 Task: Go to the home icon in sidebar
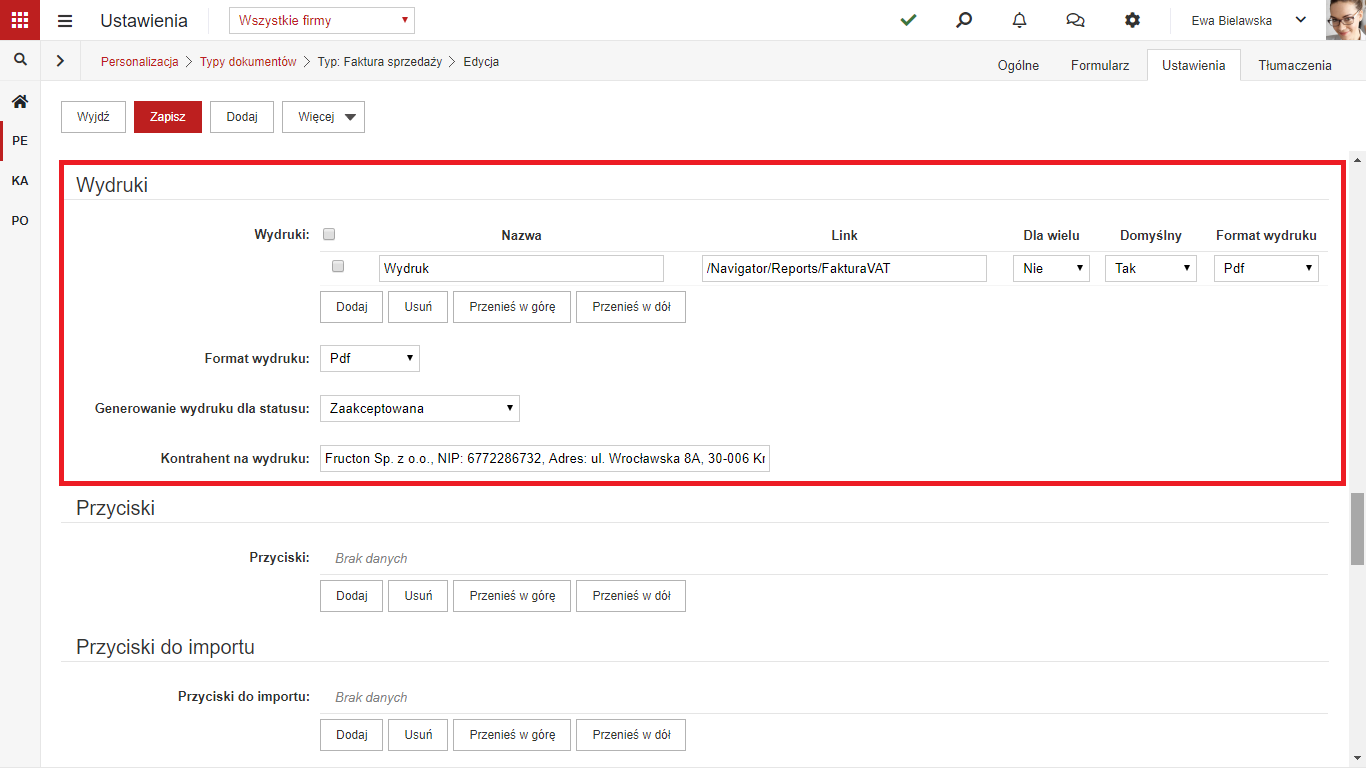pyautogui.click(x=20, y=101)
